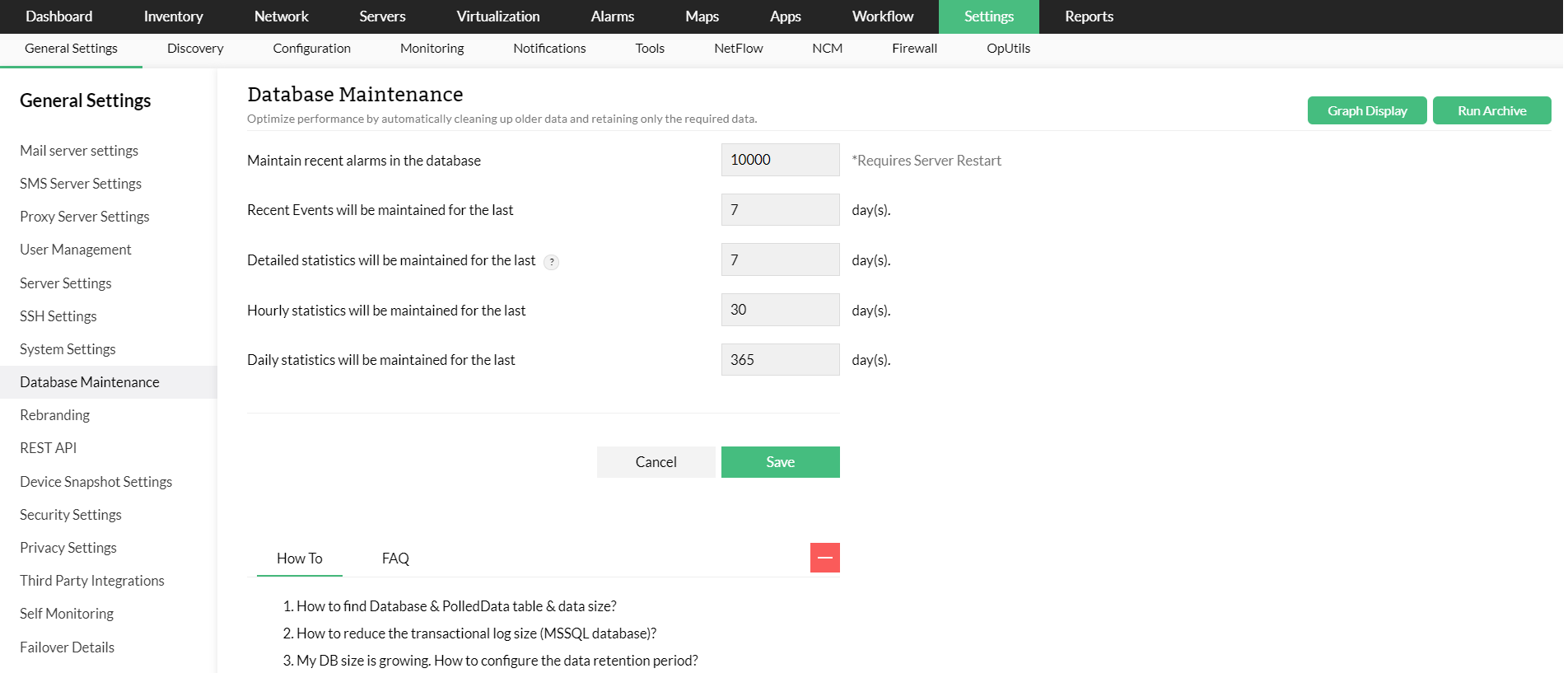Image resolution: width=1568 pixels, height=673 pixels.
Task: Switch to the FAQ tab
Action: (395, 558)
